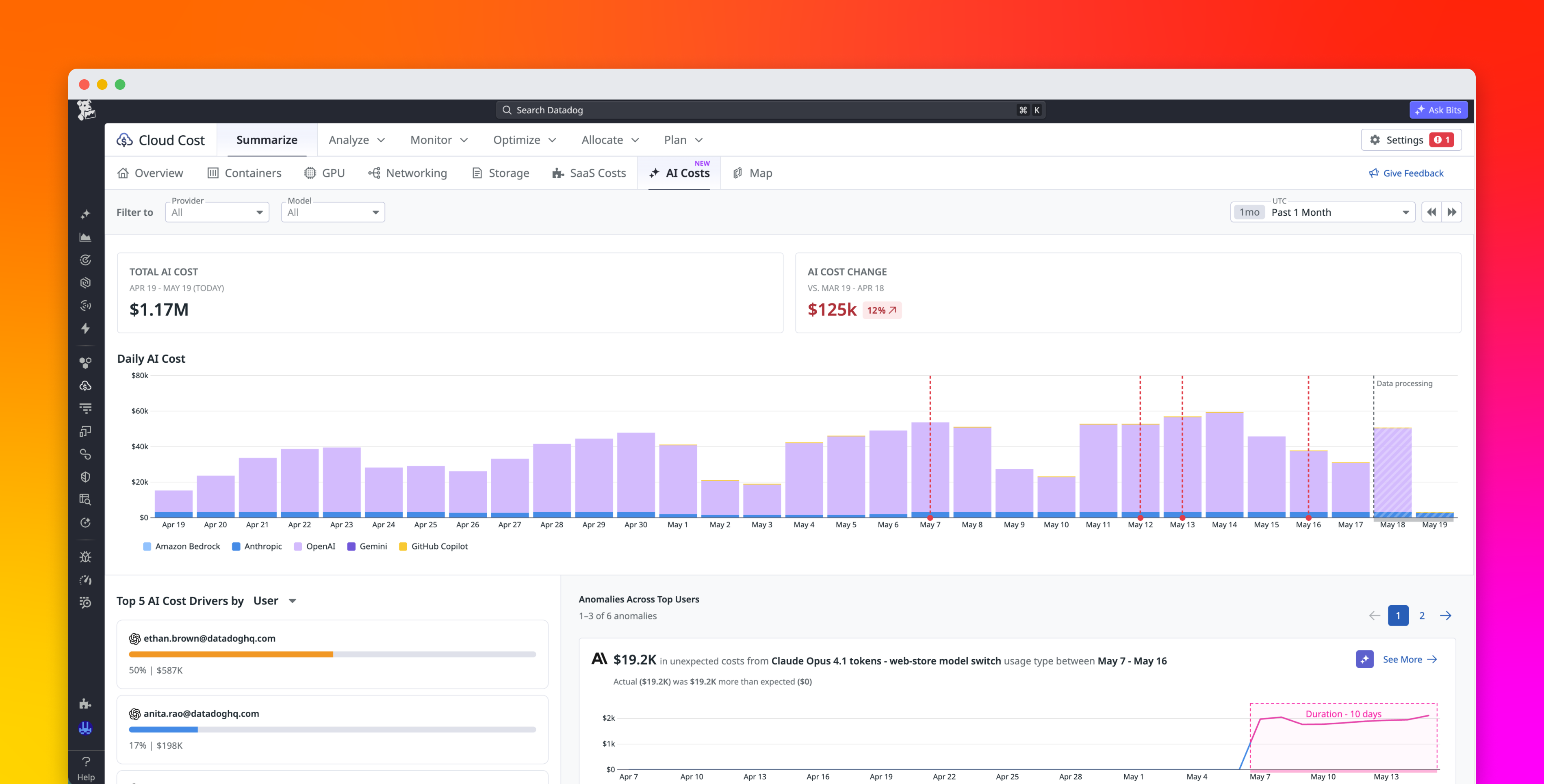Click the gauge speedometer sidebar icon
Viewport: 1544px width, 784px height.
click(x=86, y=580)
